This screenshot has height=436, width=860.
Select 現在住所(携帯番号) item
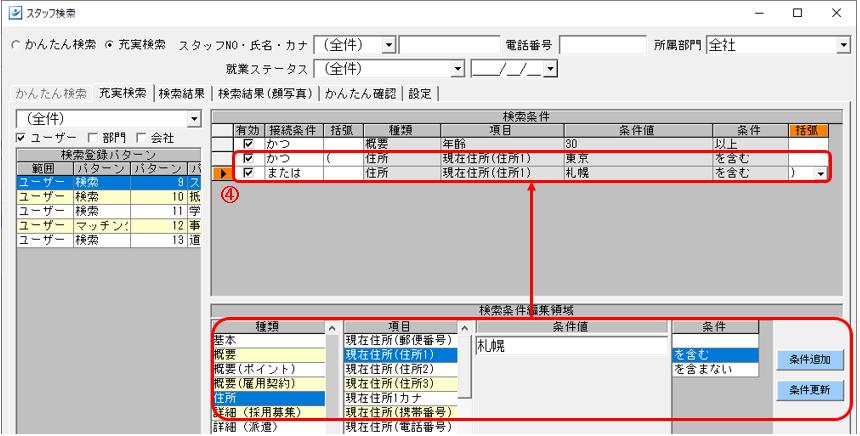pos(400,412)
